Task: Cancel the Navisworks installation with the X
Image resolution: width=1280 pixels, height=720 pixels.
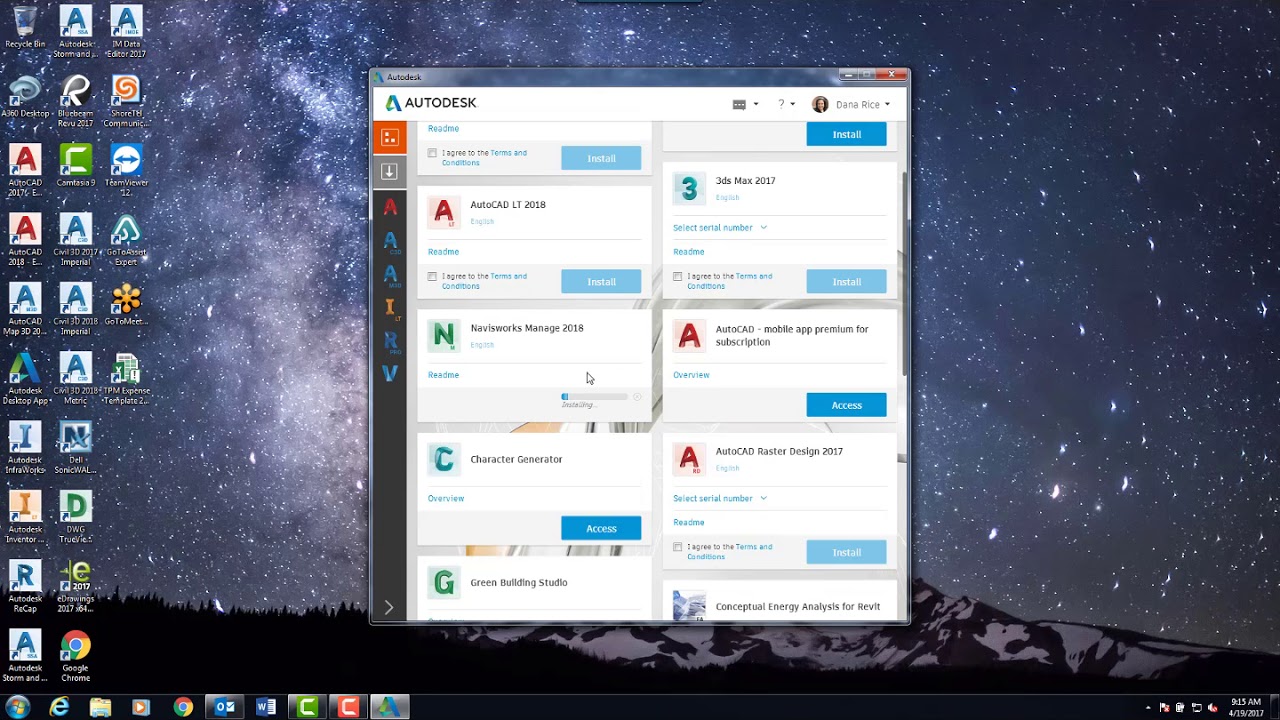Action: coord(637,397)
